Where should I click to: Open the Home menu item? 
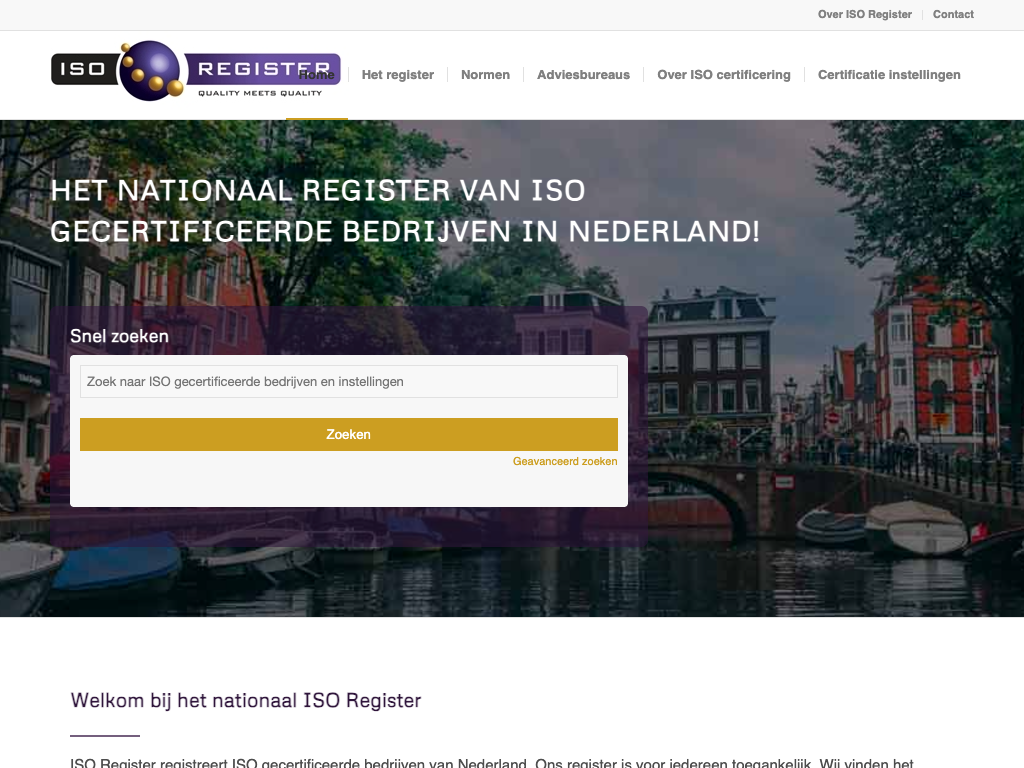(x=317, y=75)
